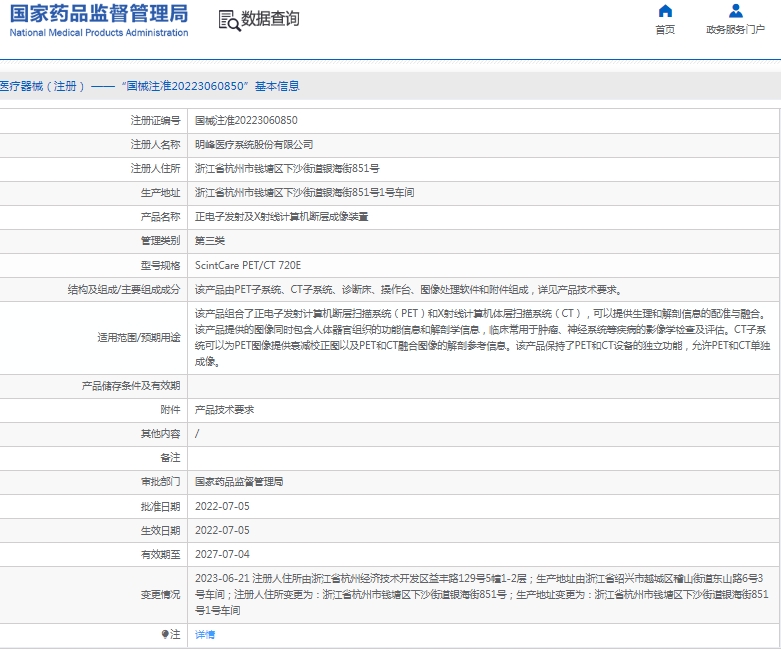Select product name 正电子发射及X射线计算机断层成像装置
The image size is (781, 652).
point(281,217)
